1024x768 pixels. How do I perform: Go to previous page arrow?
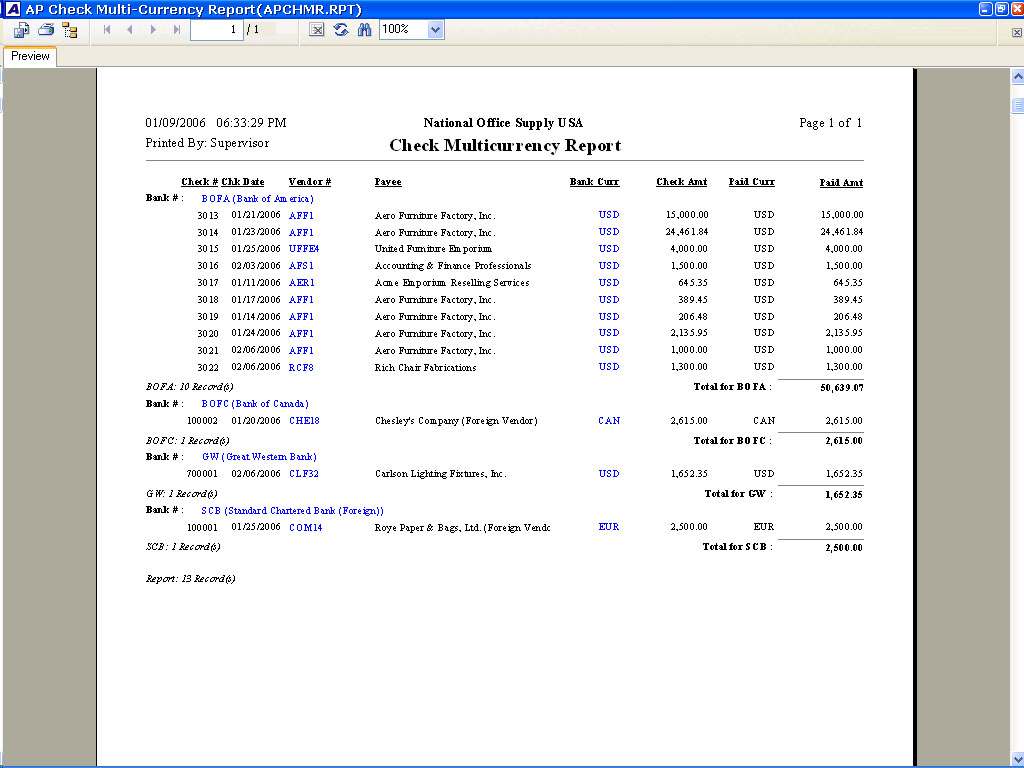tap(130, 30)
